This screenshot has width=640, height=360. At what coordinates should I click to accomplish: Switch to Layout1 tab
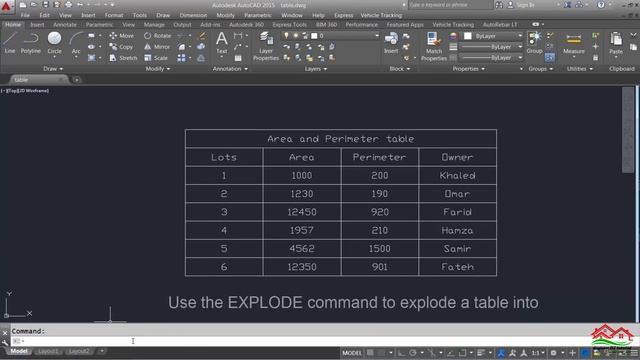click(x=47, y=351)
